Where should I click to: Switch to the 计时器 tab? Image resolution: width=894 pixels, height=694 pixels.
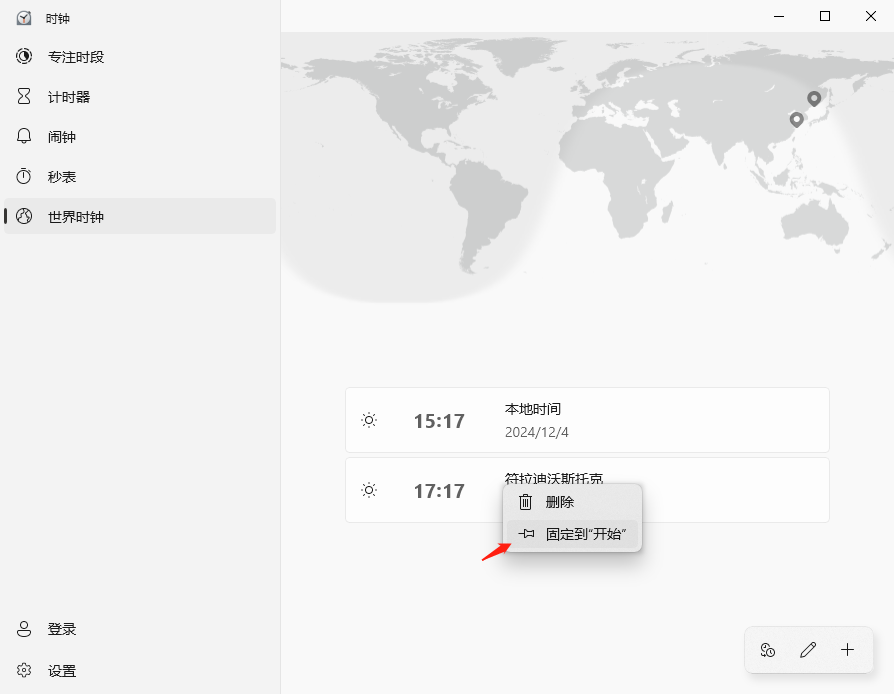point(69,97)
